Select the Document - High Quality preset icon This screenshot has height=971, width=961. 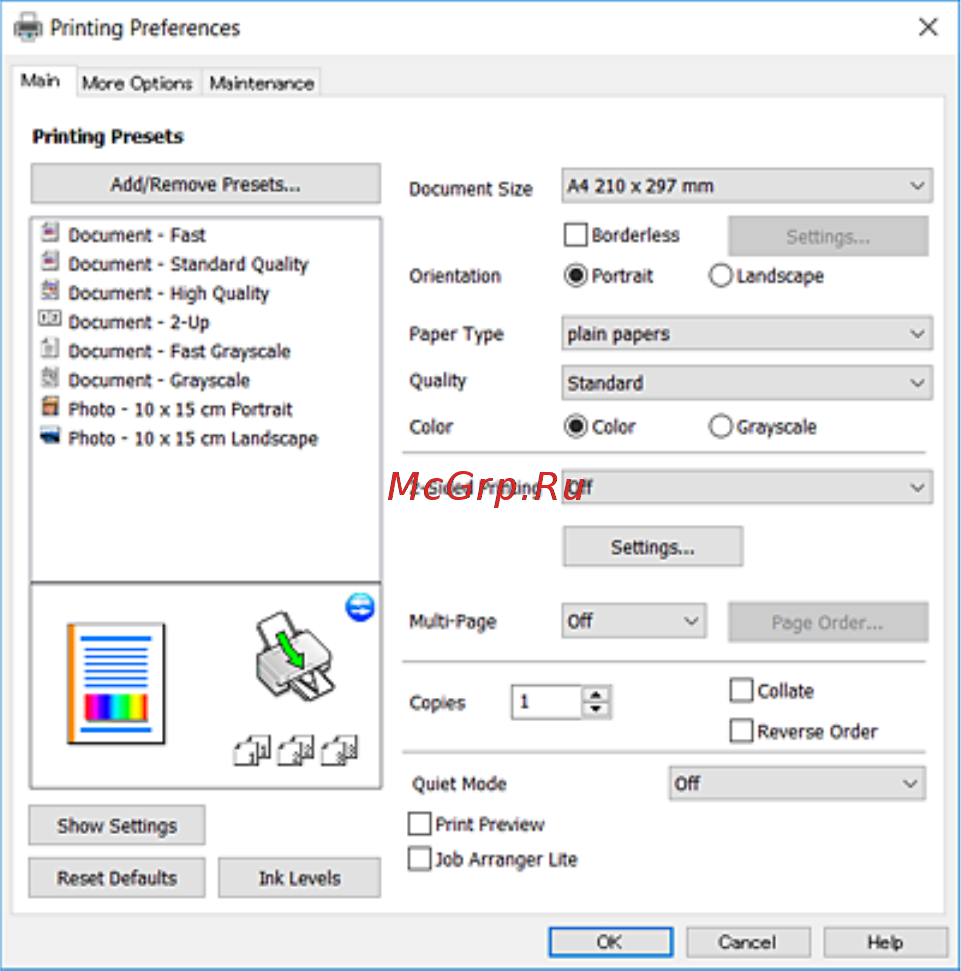50,292
